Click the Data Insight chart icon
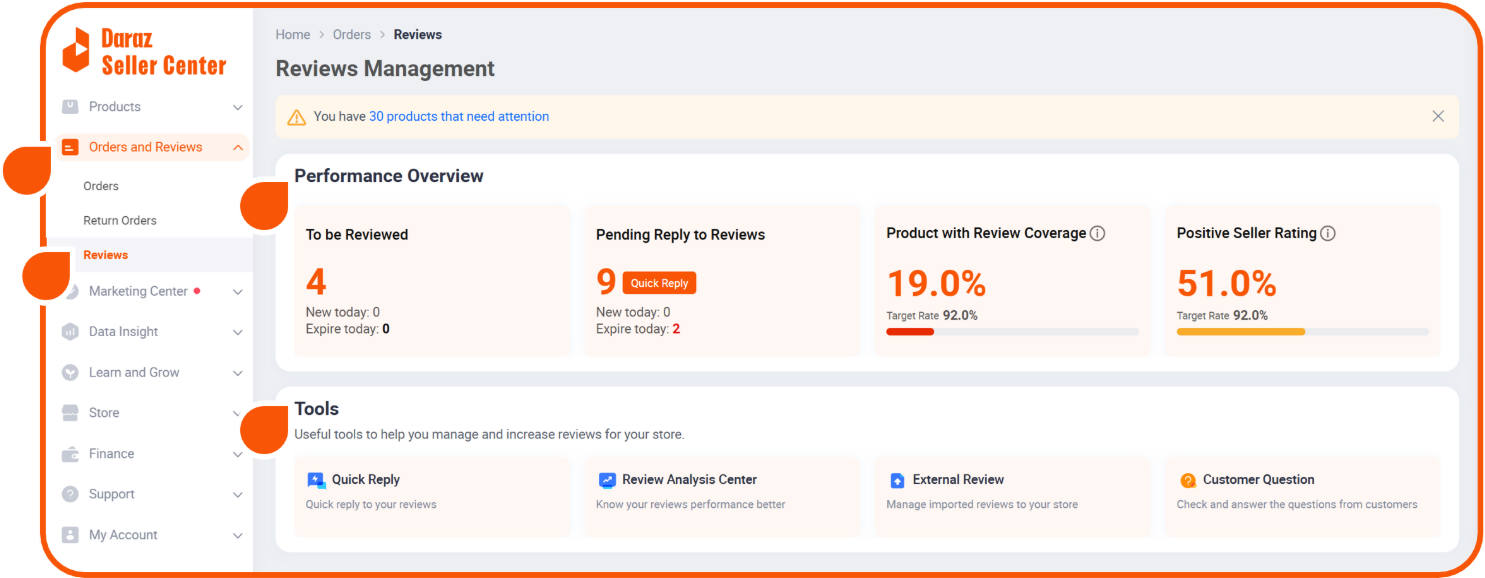Screen dimensions: 1485x578 pyautogui.click(x=70, y=332)
